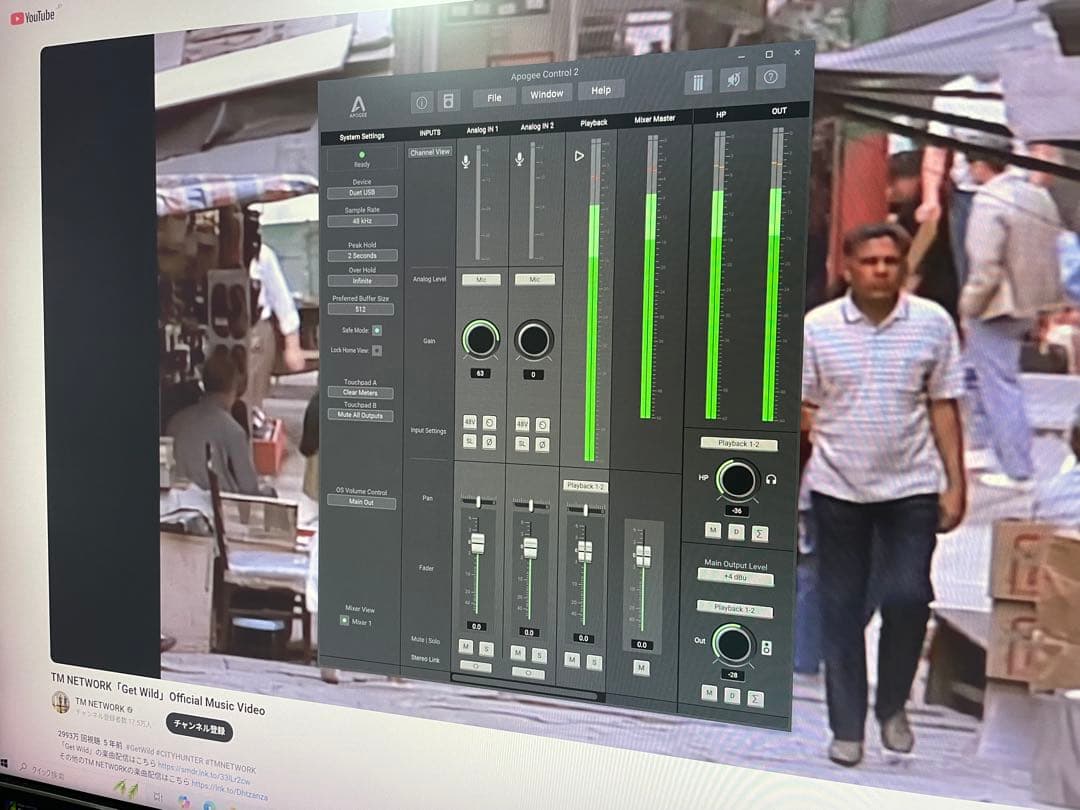Select the Mixer 1 radio button
The image size is (1080, 810).
(x=345, y=621)
